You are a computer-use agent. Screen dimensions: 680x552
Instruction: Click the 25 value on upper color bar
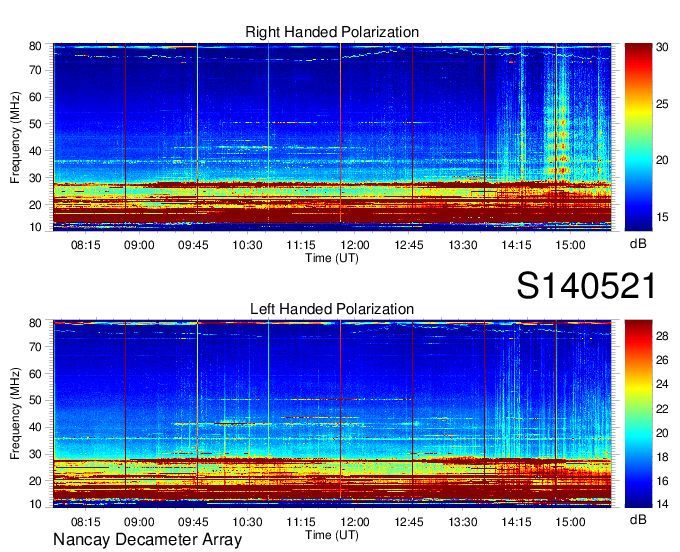point(662,105)
